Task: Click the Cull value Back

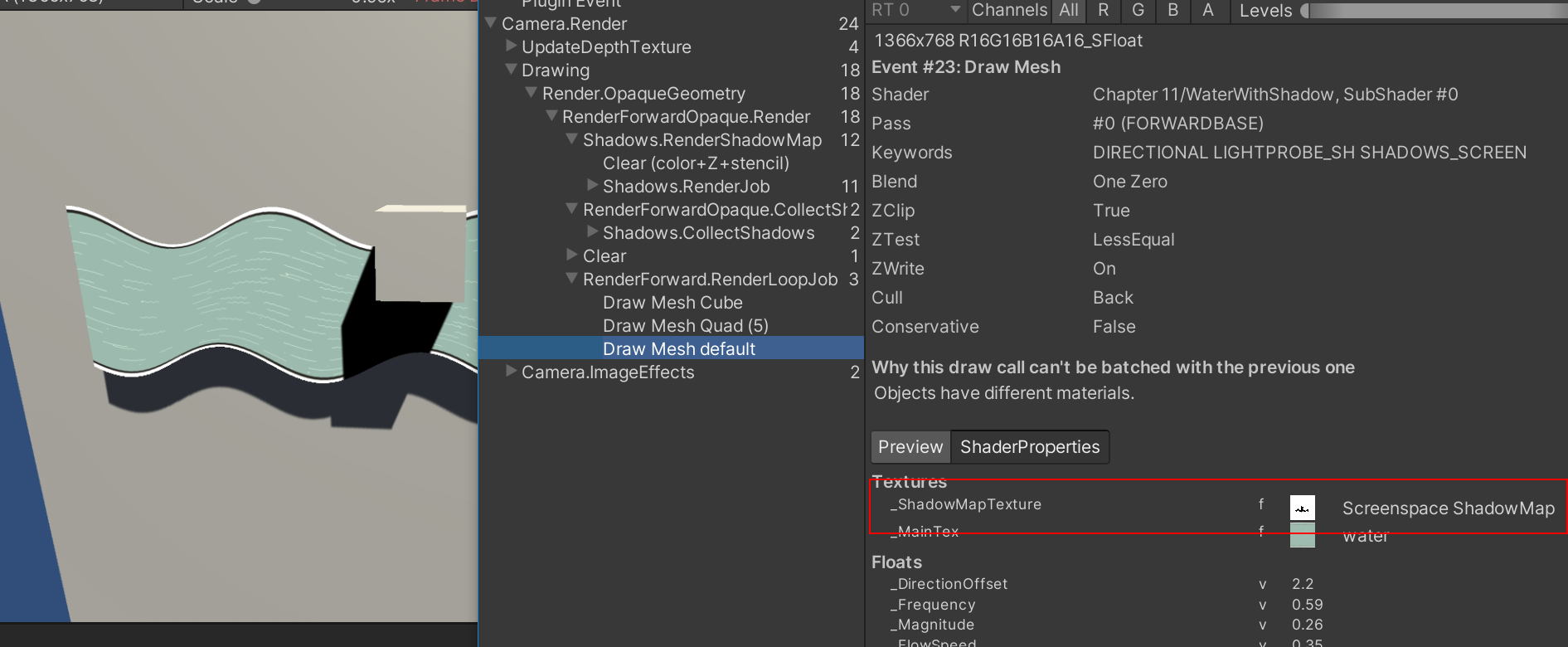Action: pos(1113,298)
